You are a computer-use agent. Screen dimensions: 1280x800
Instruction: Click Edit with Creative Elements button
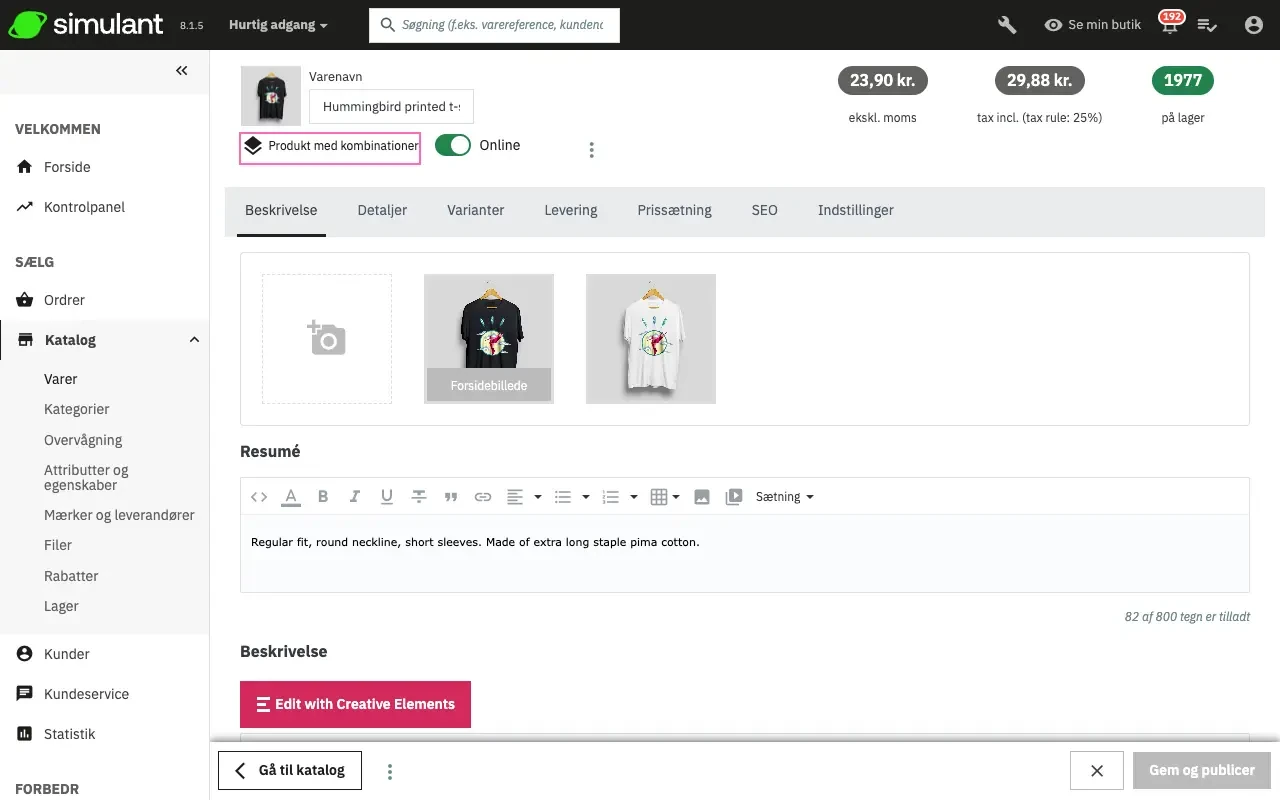click(x=355, y=704)
